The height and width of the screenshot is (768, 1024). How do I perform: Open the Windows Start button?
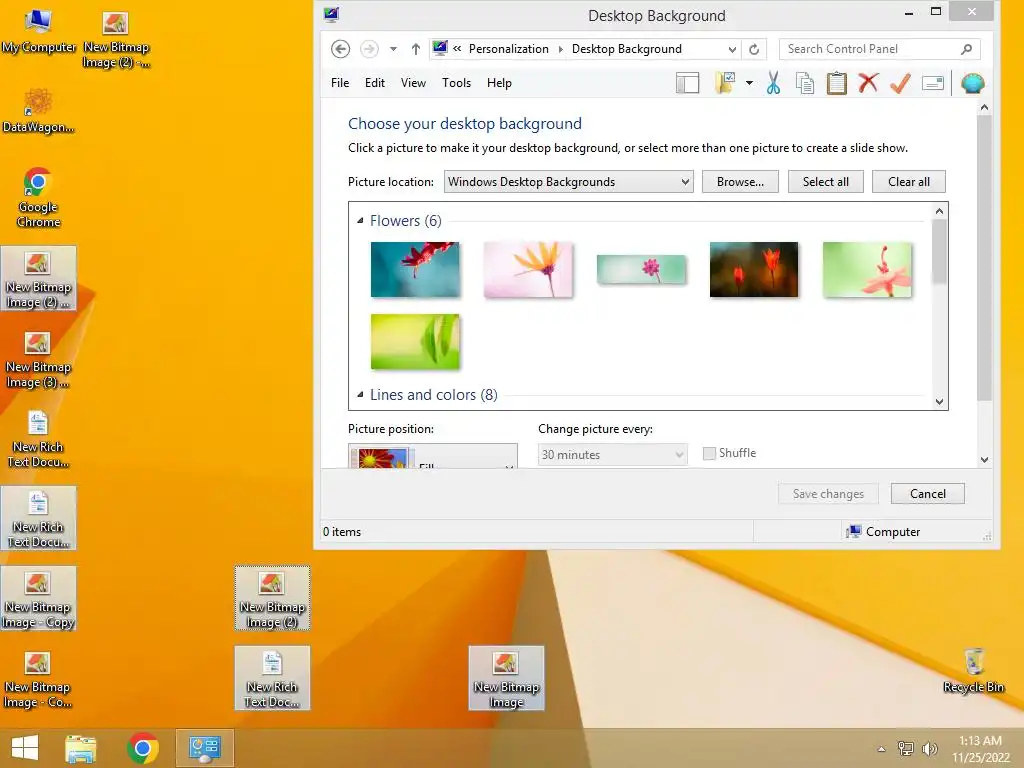(25, 748)
